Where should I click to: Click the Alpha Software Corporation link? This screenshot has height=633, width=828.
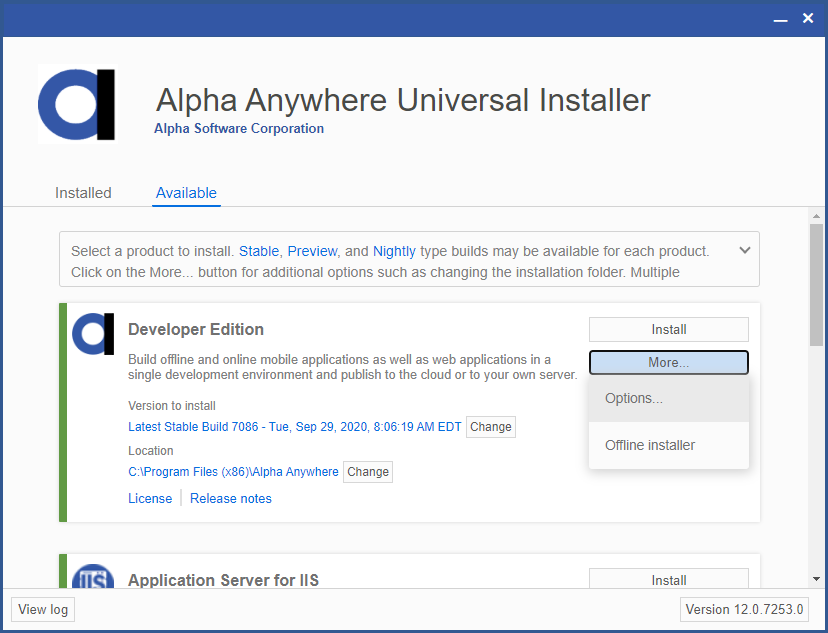click(239, 128)
